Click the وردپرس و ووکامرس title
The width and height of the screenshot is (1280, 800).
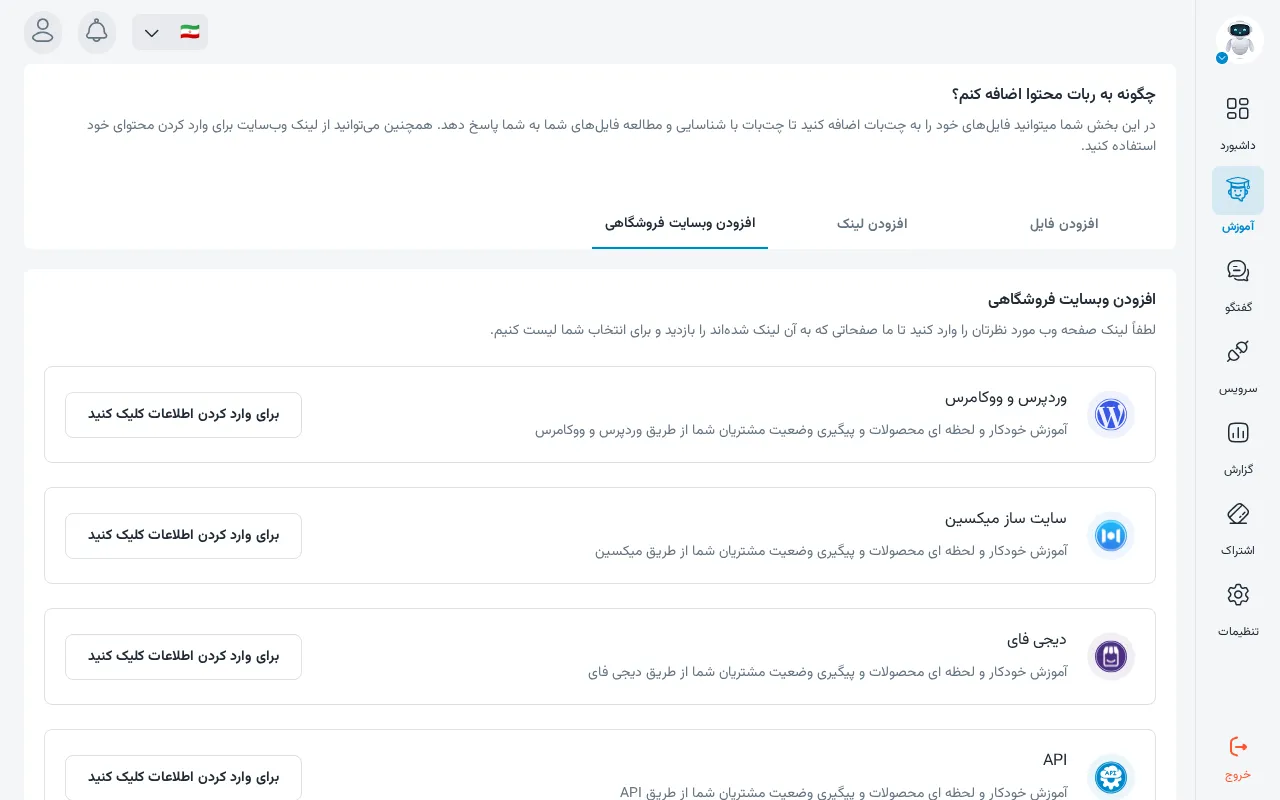point(1006,397)
